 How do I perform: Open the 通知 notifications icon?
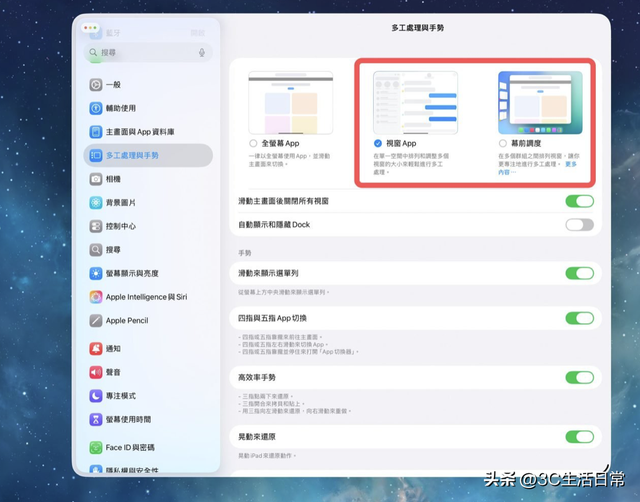click(96, 348)
